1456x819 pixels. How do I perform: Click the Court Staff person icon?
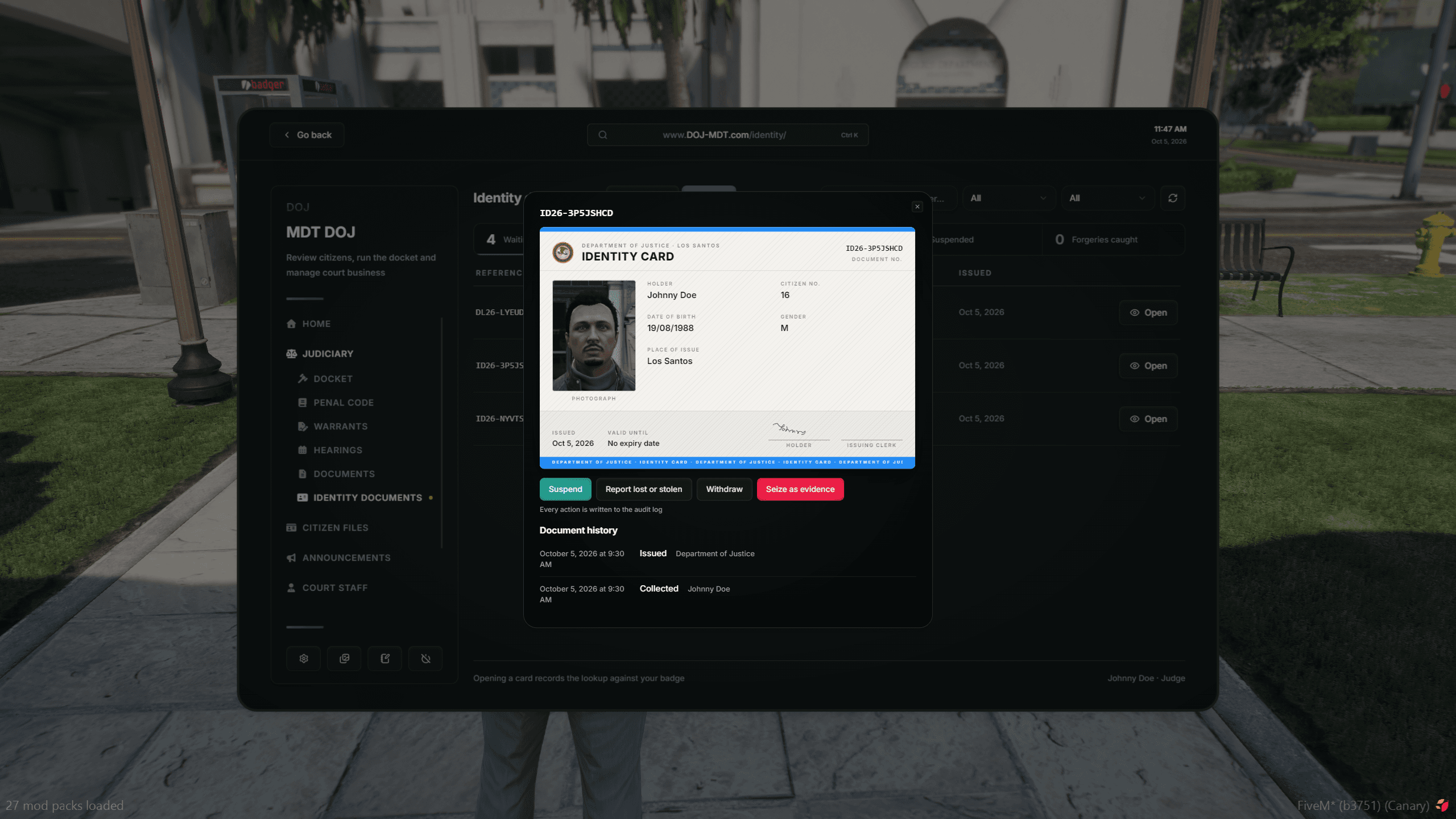[291, 588]
